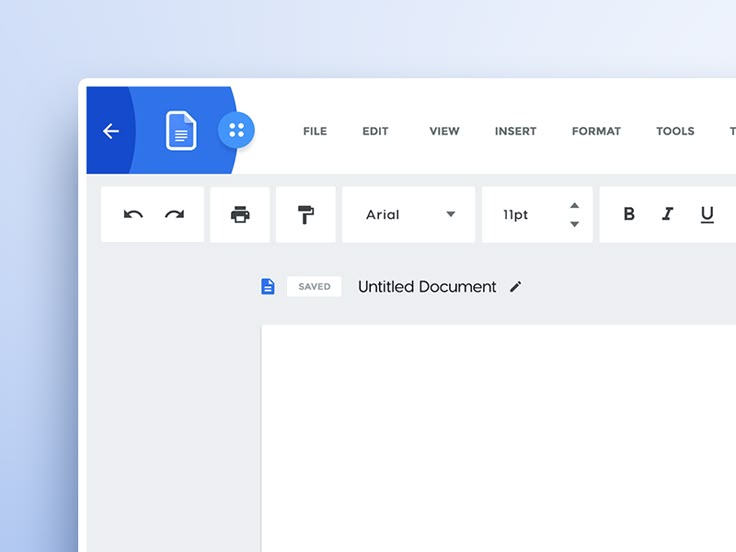Open the Insert menu

tap(515, 131)
